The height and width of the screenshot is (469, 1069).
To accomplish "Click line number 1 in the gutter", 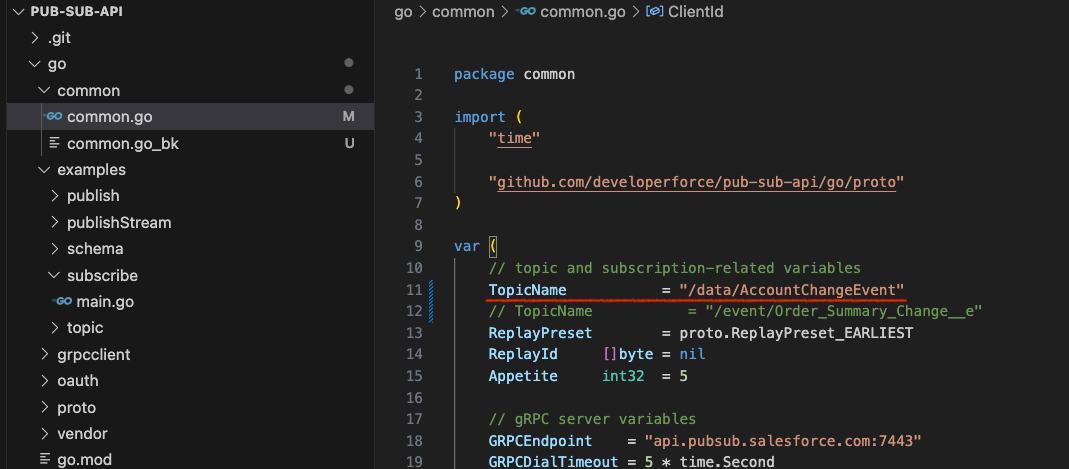I will (x=419, y=74).
